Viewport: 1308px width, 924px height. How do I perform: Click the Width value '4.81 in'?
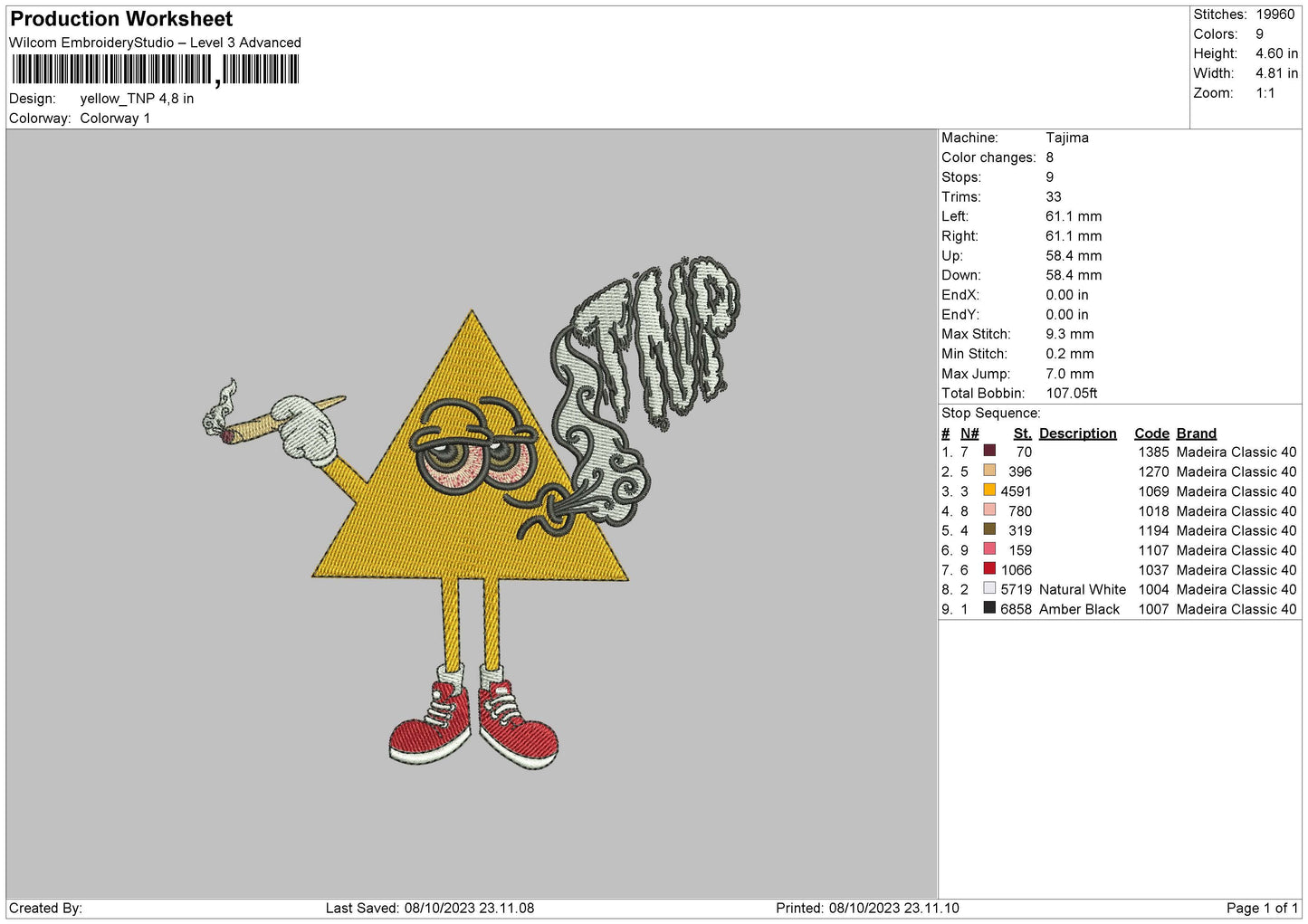pos(1276,73)
